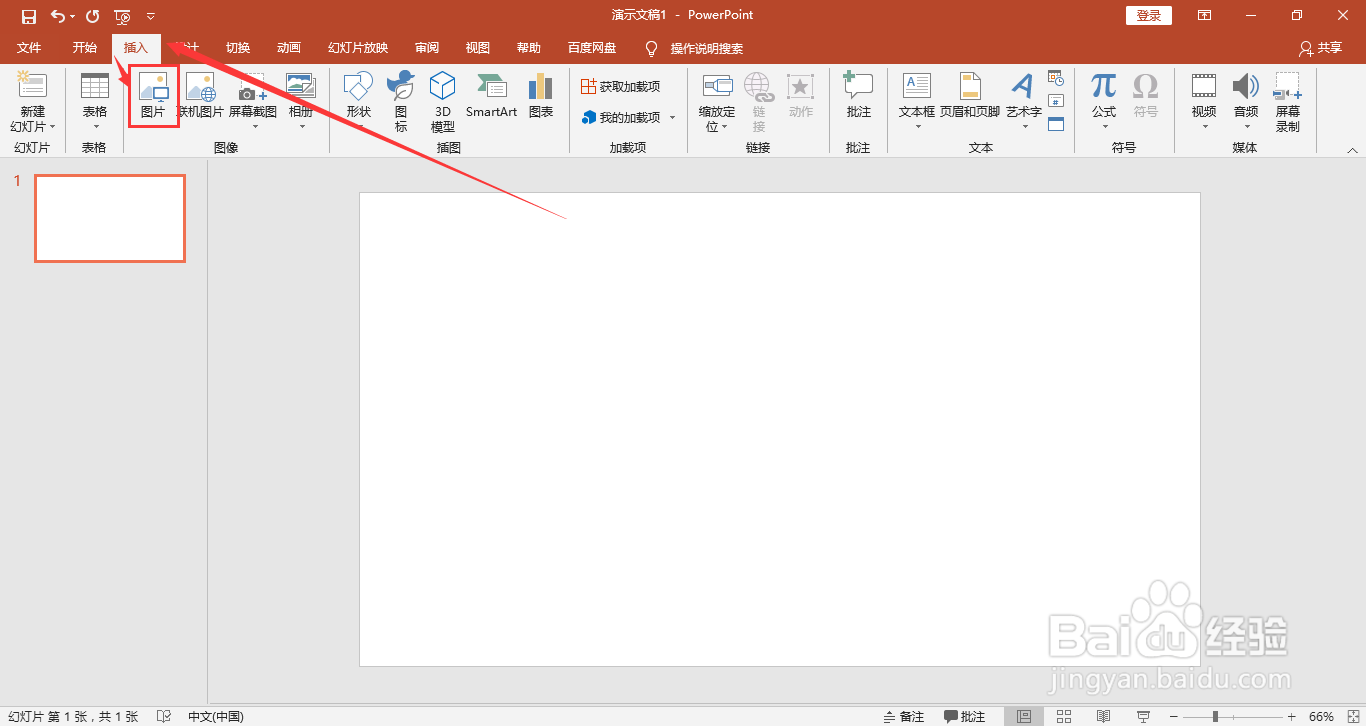Expand 我的加载项 dropdown arrow
This screenshot has width=1366, height=726.
672,118
